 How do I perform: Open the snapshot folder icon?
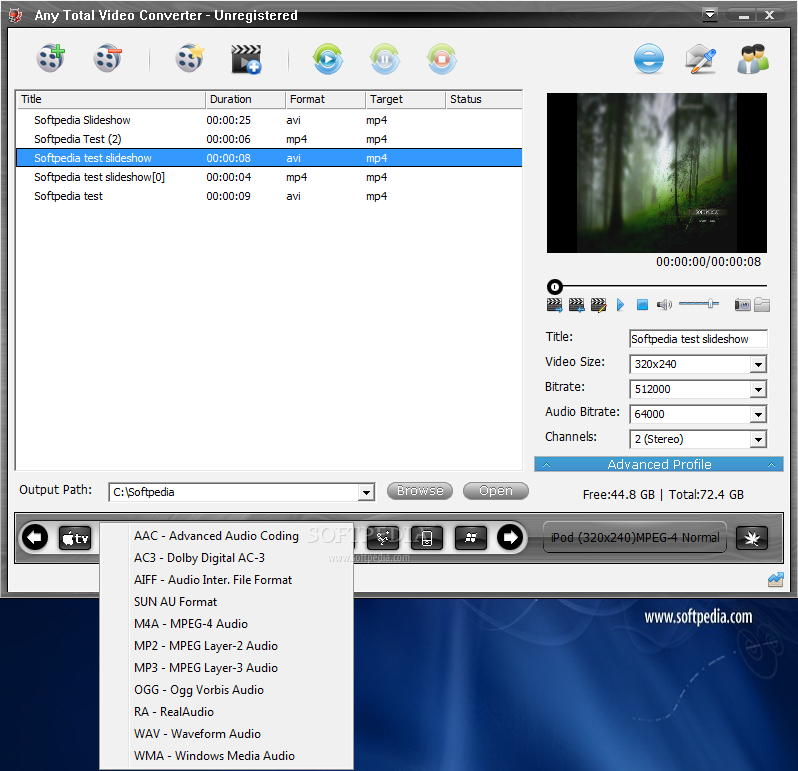[x=762, y=304]
